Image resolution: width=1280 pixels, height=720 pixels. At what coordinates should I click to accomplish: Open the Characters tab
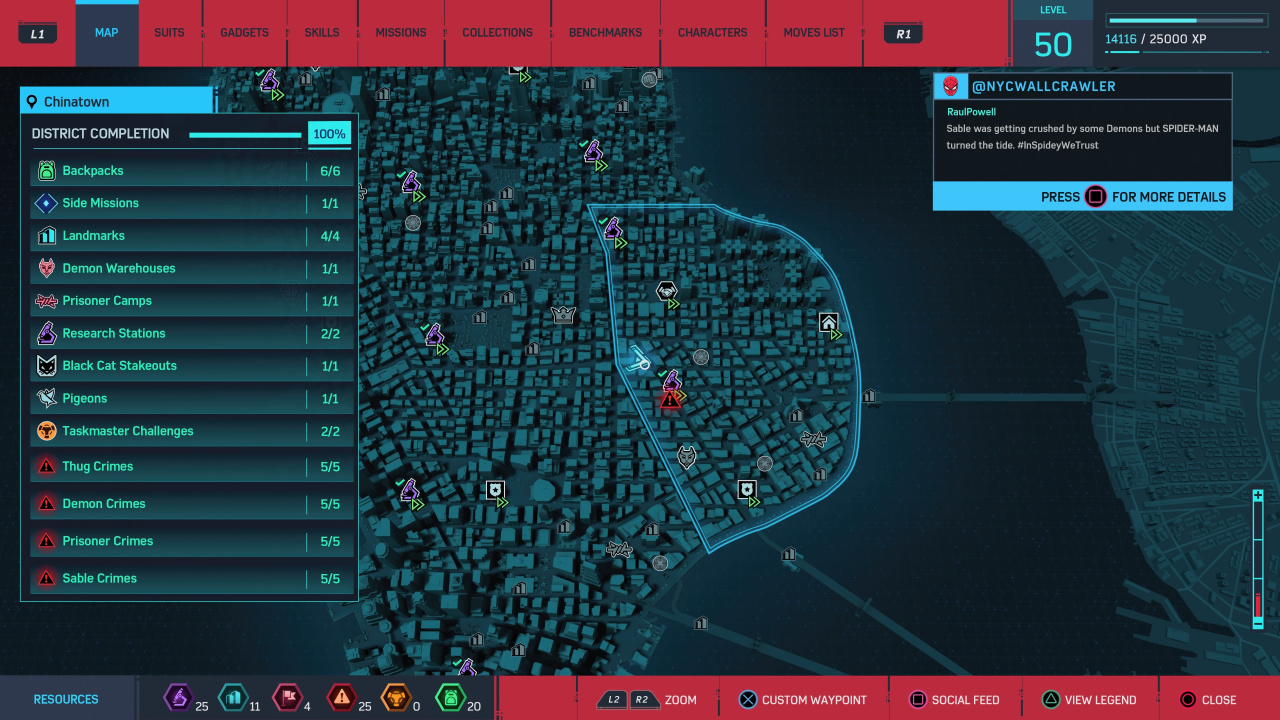coord(712,33)
